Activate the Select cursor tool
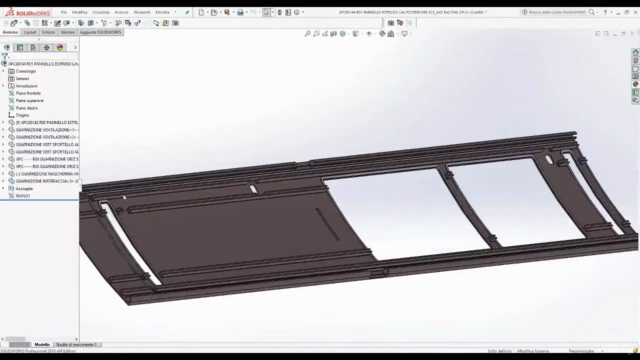 [x=266, y=13]
